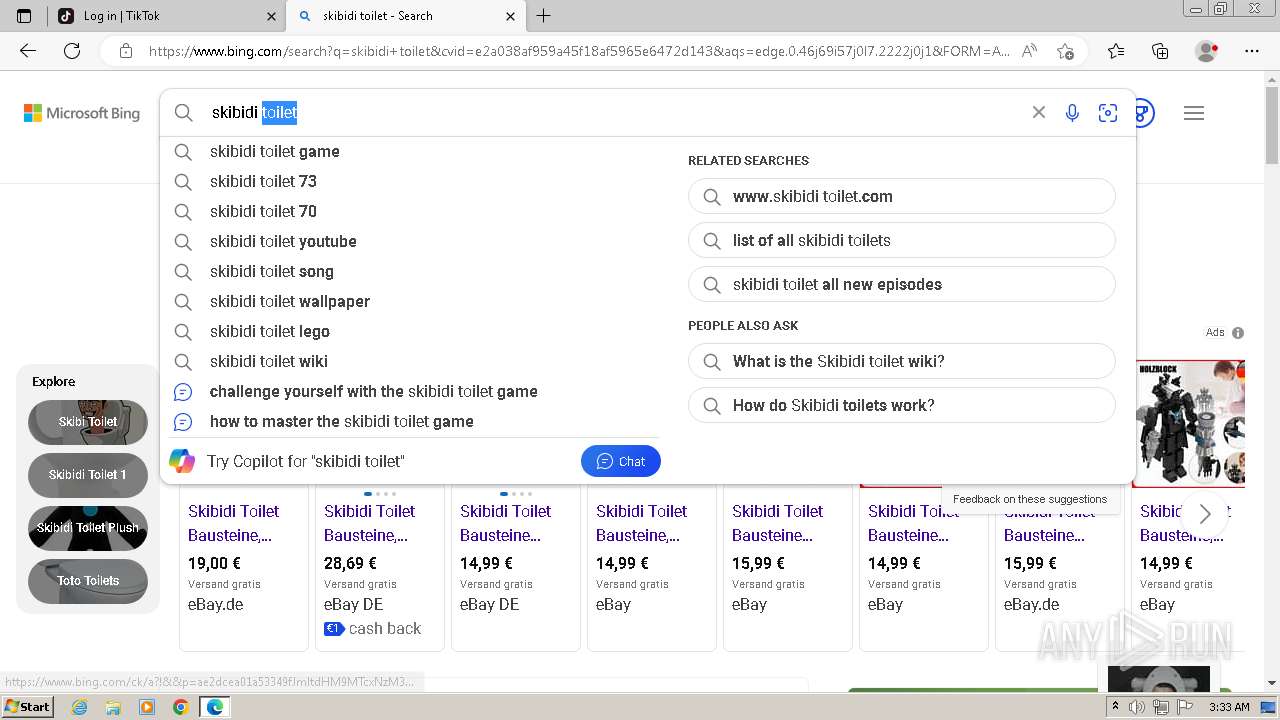Open Explore item Skibi Toilet
The height and width of the screenshot is (720, 1280).
click(88, 422)
